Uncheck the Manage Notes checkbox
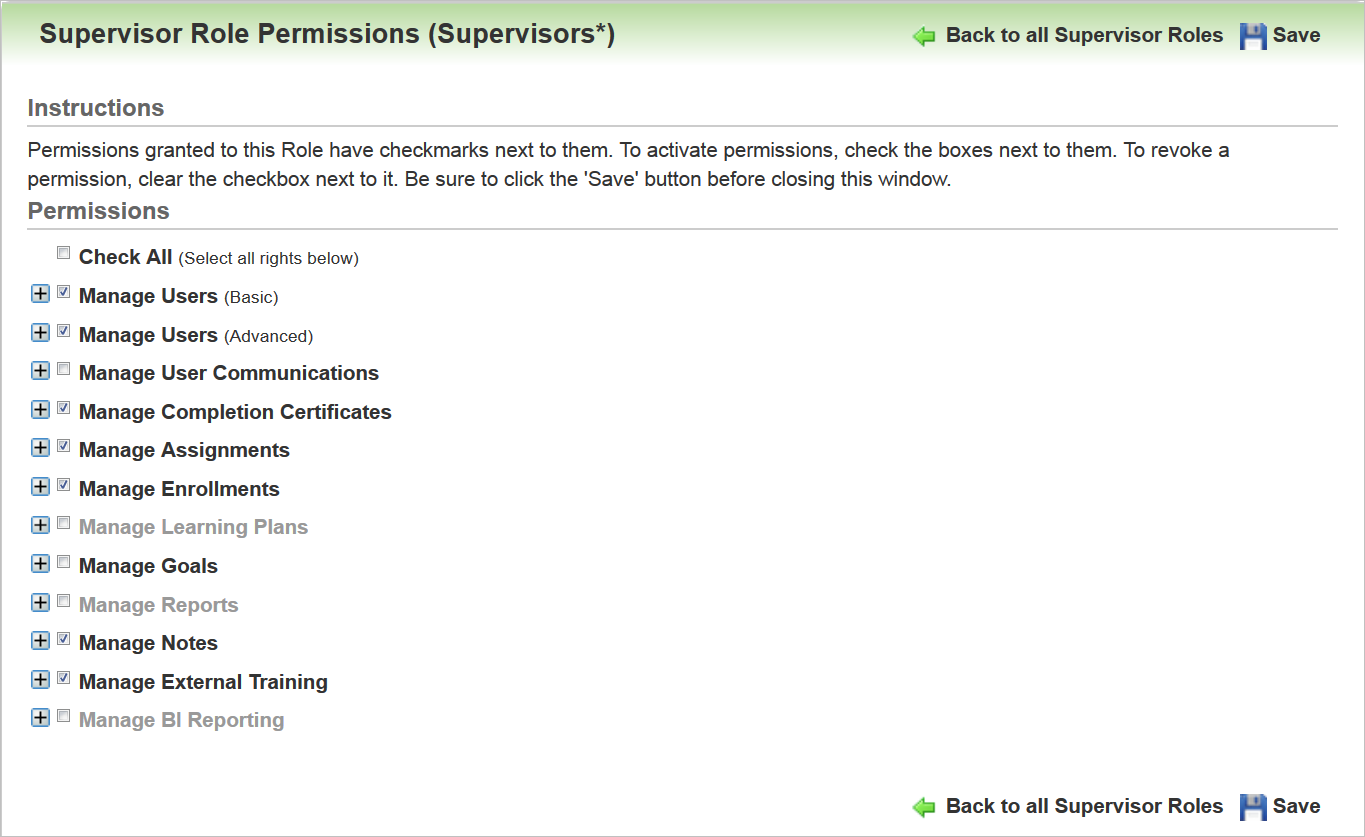The width and height of the screenshot is (1365, 837). [64, 639]
